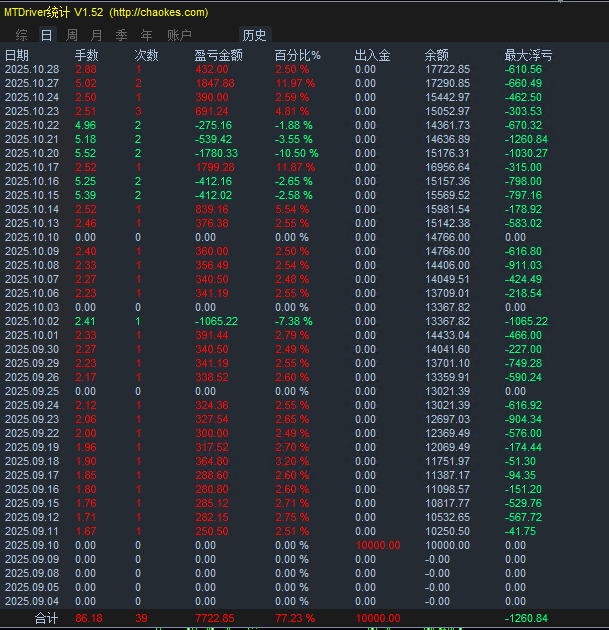Select date 2025.09.09
609x630 pixels.
[32, 559]
